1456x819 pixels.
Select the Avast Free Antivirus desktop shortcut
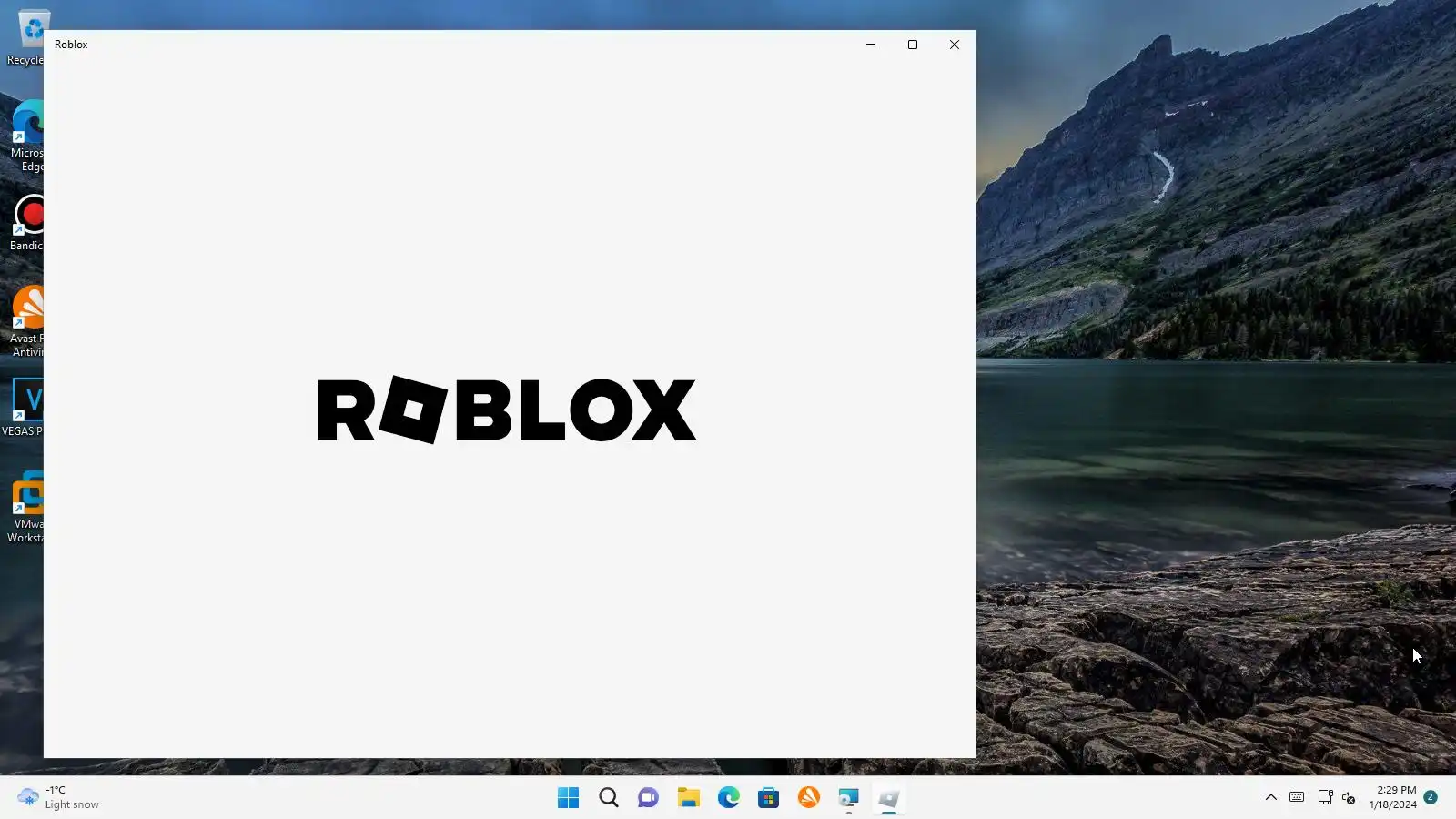click(x=27, y=321)
